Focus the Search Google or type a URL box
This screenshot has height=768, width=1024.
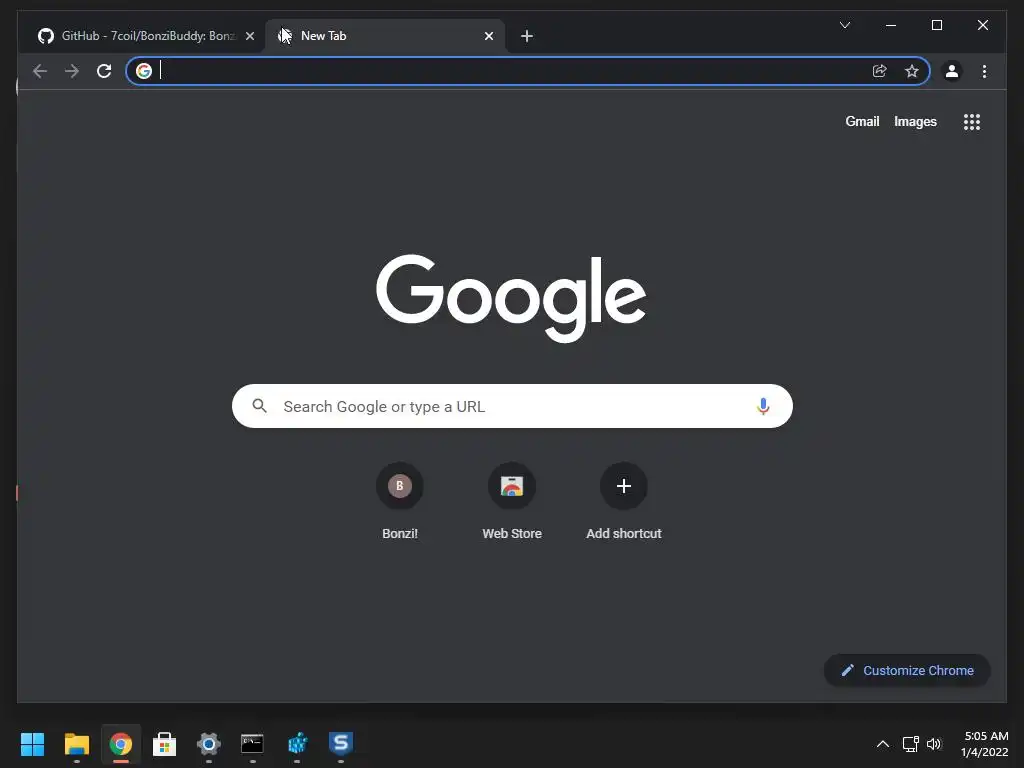tap(512, 406)
